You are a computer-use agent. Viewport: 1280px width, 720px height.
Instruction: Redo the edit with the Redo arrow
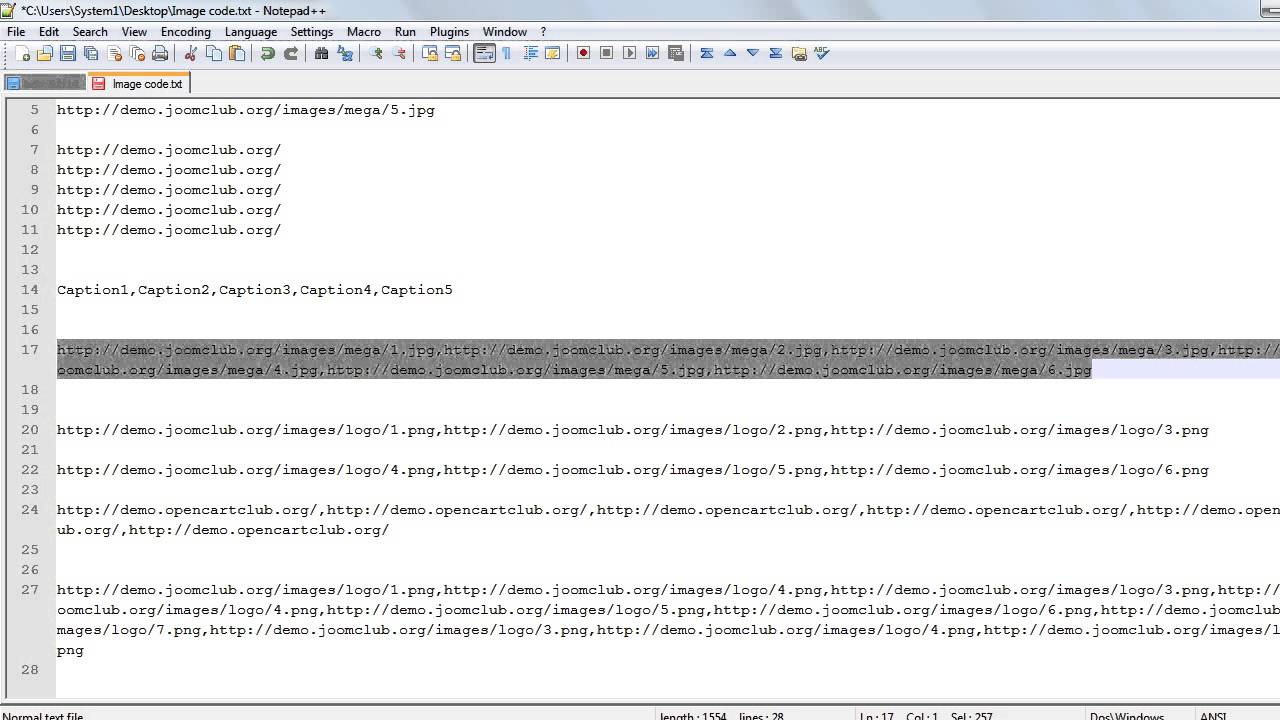pos(291,54)
